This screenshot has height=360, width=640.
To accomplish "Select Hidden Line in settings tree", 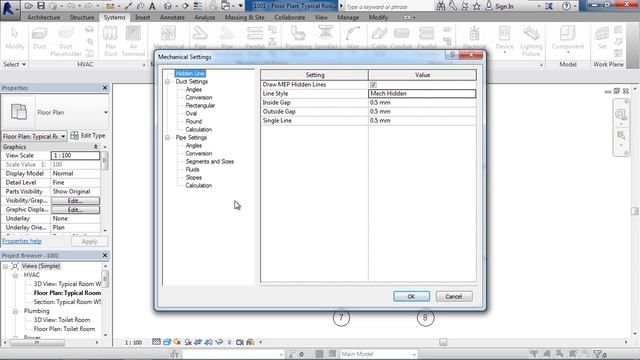I will [190, 73].
